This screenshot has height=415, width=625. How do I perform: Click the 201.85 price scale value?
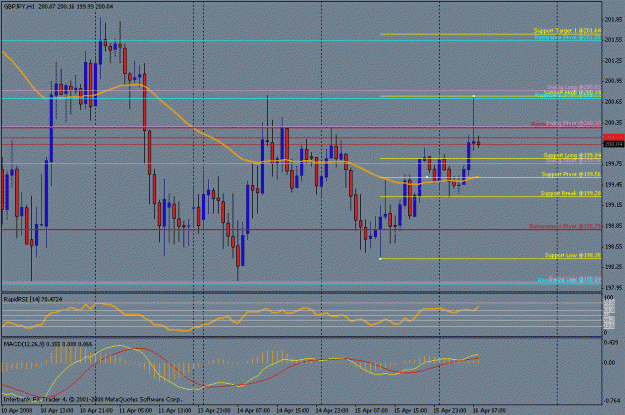click(x=613, y=20)
